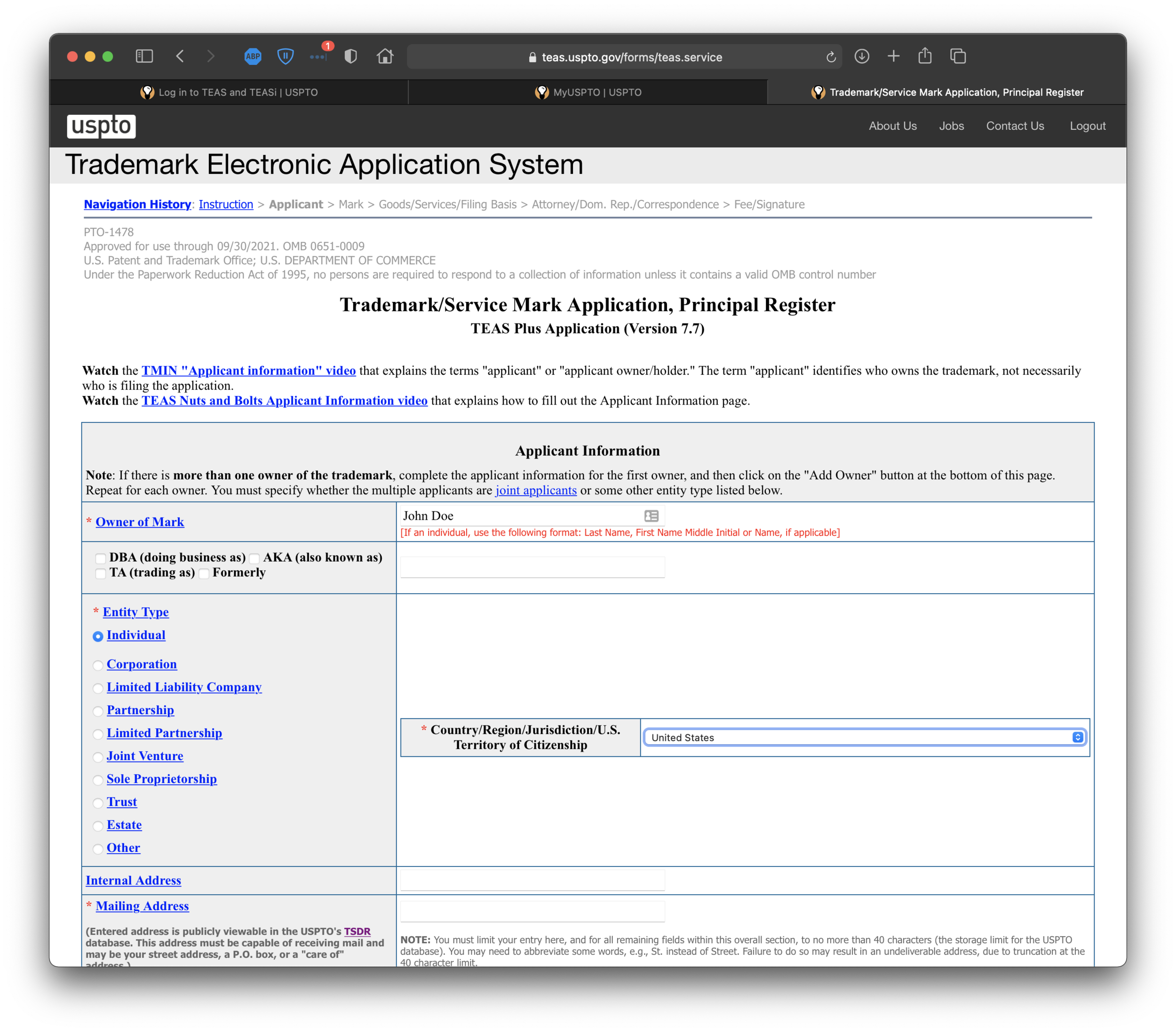Viewport: 1176px width, 1032px height.
Task: Enable the AKA (also known as) checkbox
Action: (254, 558)
